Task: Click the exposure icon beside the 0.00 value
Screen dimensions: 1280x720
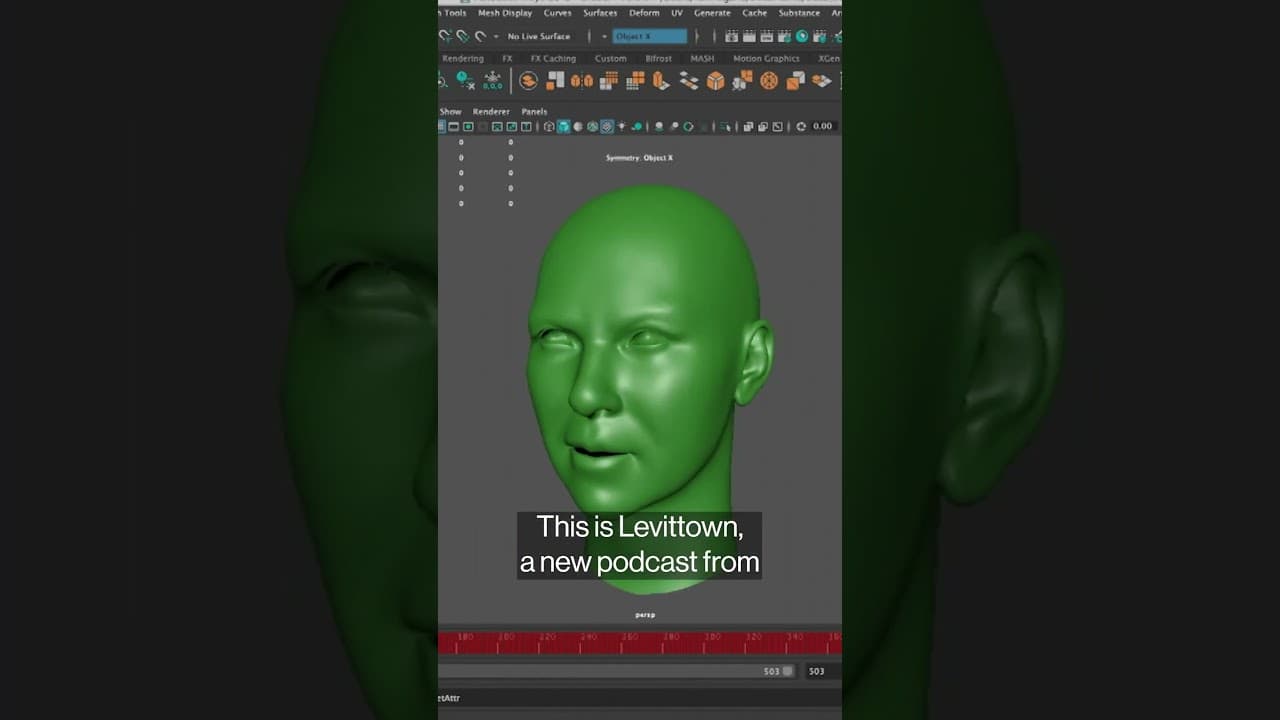Action: click(801, 126)
